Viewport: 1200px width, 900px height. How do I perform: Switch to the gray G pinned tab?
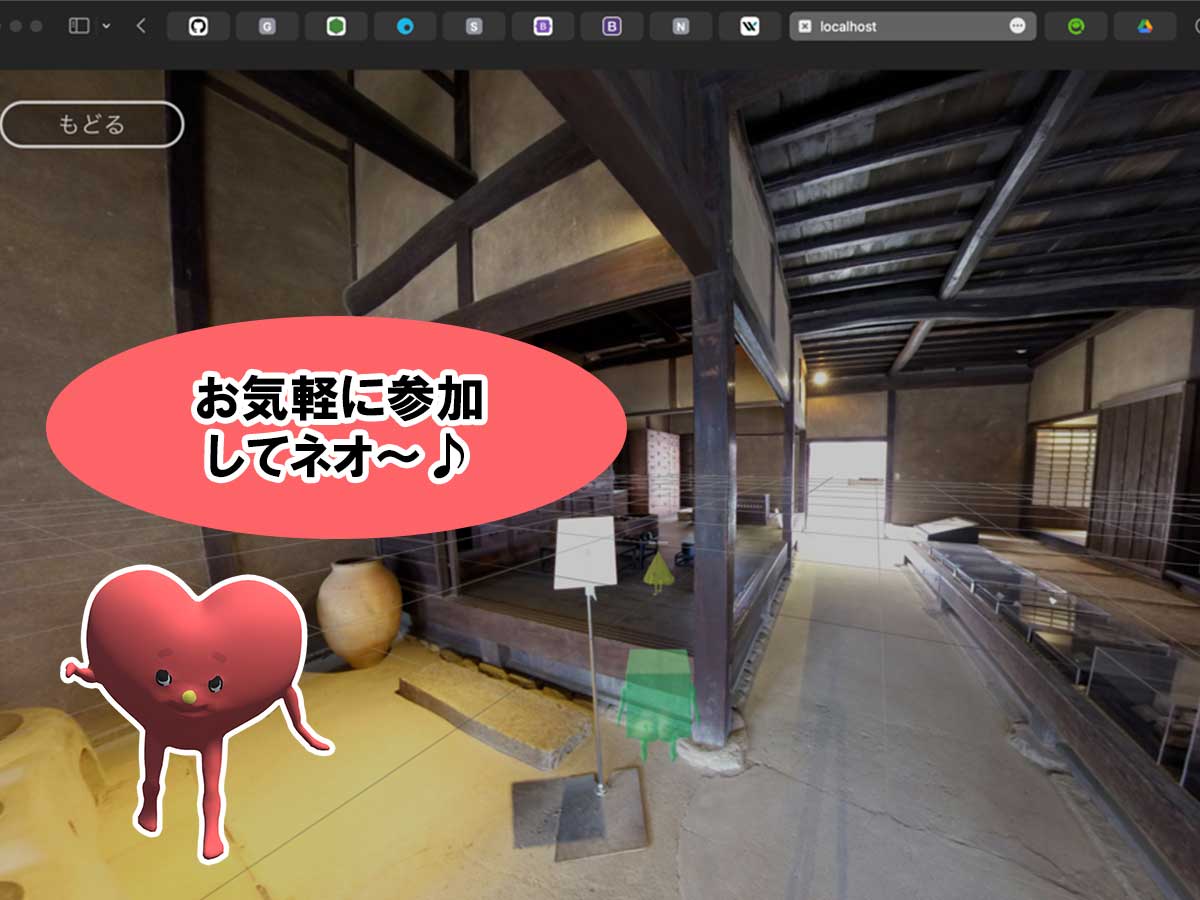tap(267, 27)
